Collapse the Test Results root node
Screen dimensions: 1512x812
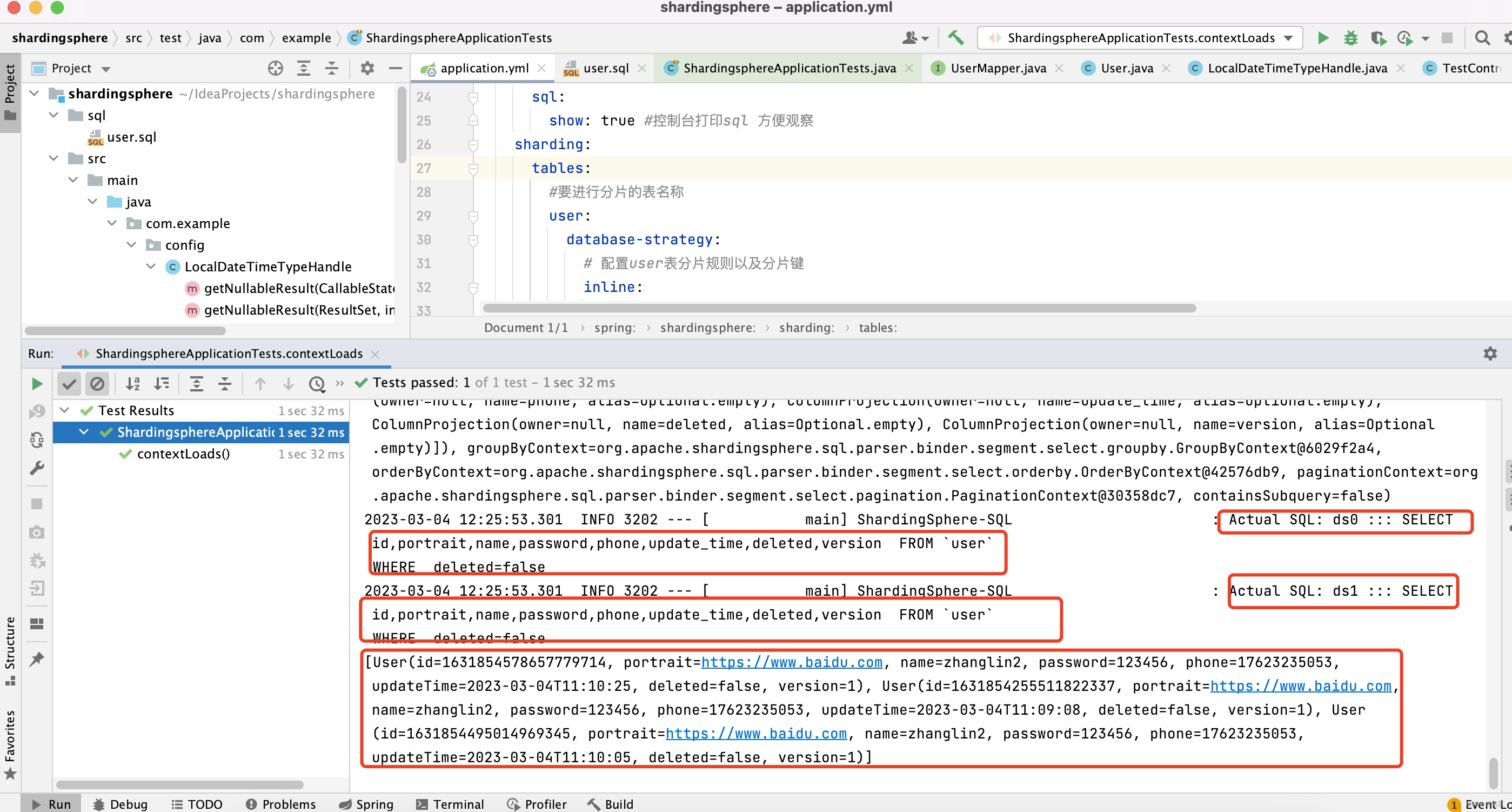pyautogui.click(x=65, y=410)
